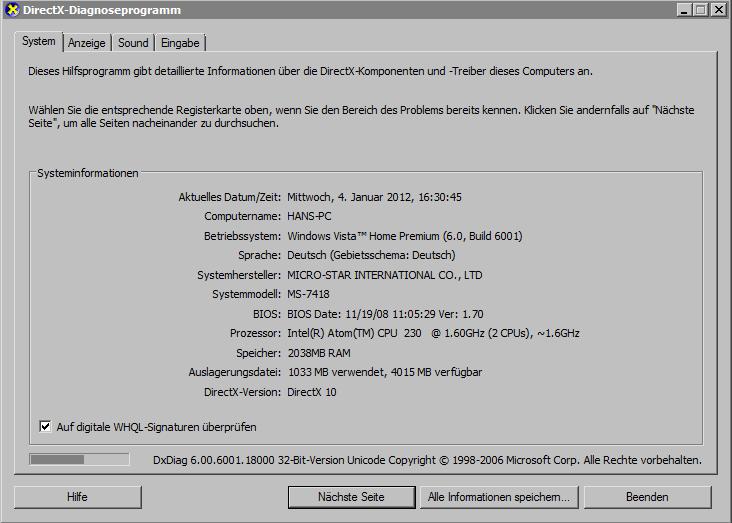Click the computer name HANS-PC

pos(309,216)
